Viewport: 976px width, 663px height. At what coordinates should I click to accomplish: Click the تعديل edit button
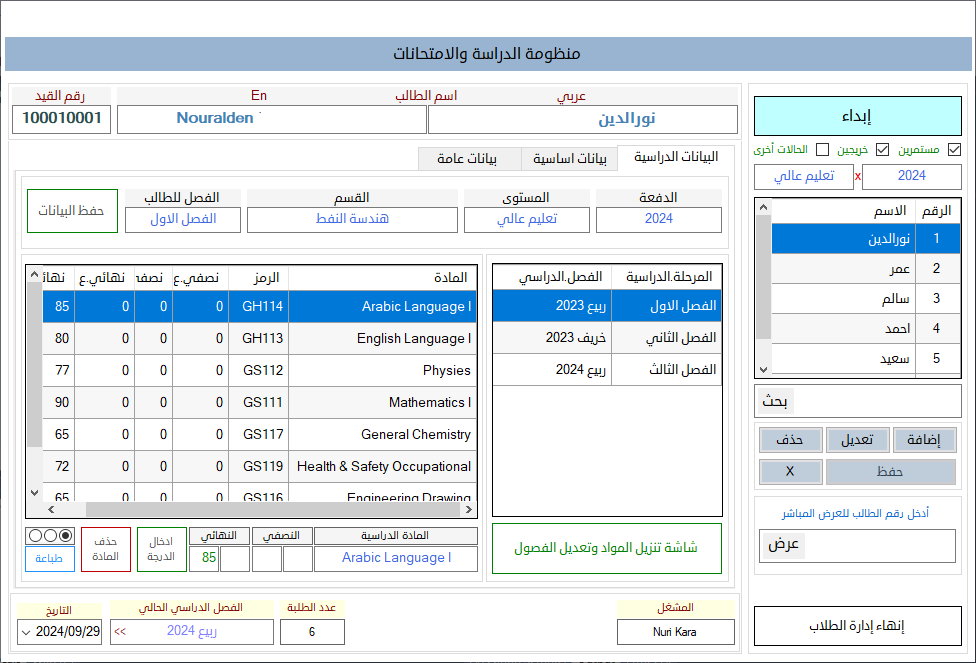857,440
